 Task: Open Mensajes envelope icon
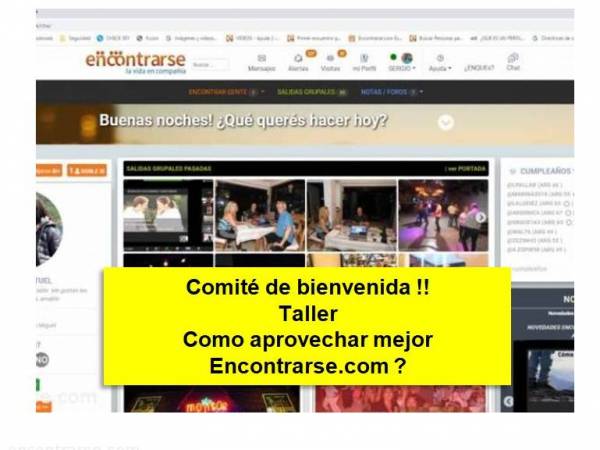point(262,58)
